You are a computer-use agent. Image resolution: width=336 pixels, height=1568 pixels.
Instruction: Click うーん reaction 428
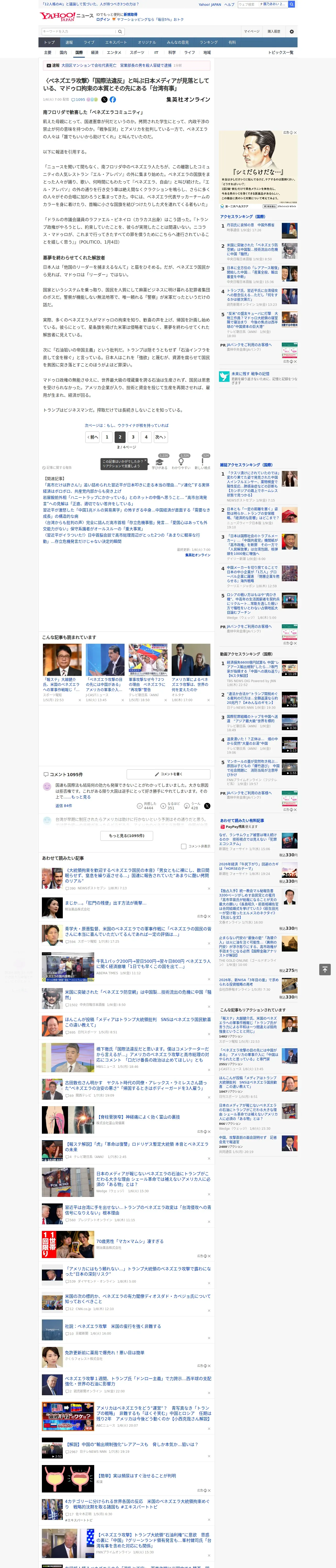click(x=192, y=805)
